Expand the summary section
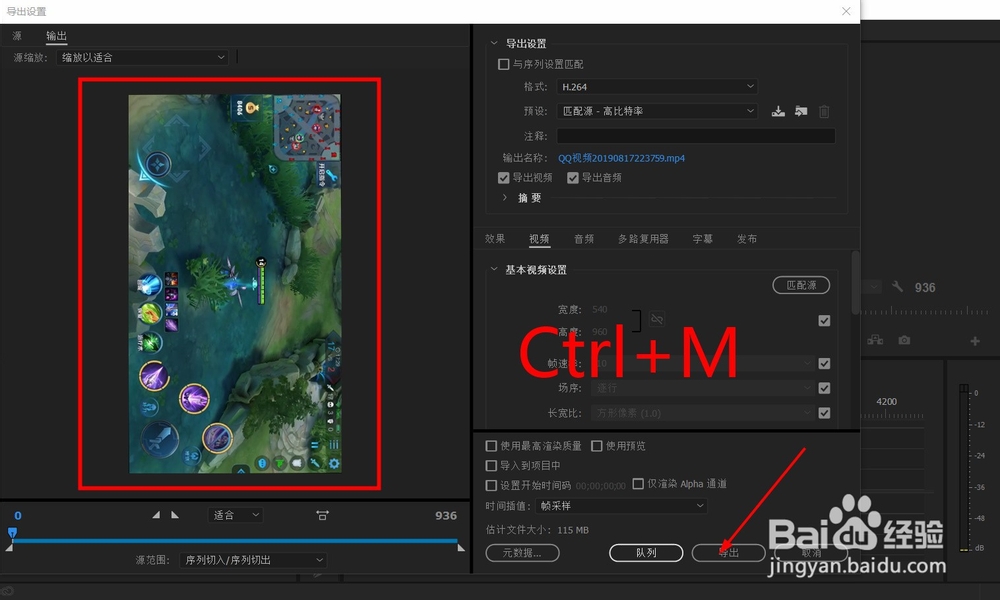The width and height of the screenshot is (1000, 600). point(504,198)
